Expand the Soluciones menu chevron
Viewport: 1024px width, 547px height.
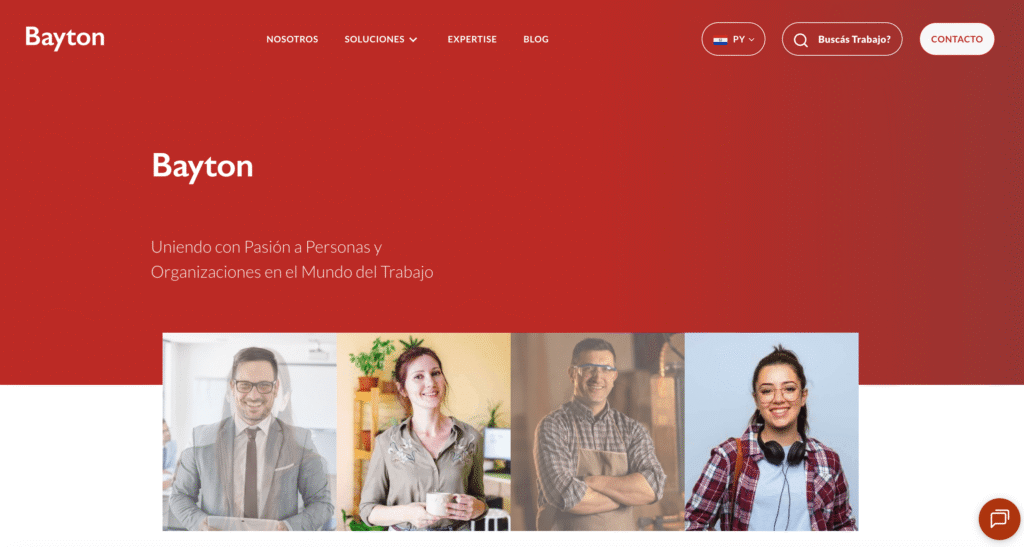tap(413, 40)
